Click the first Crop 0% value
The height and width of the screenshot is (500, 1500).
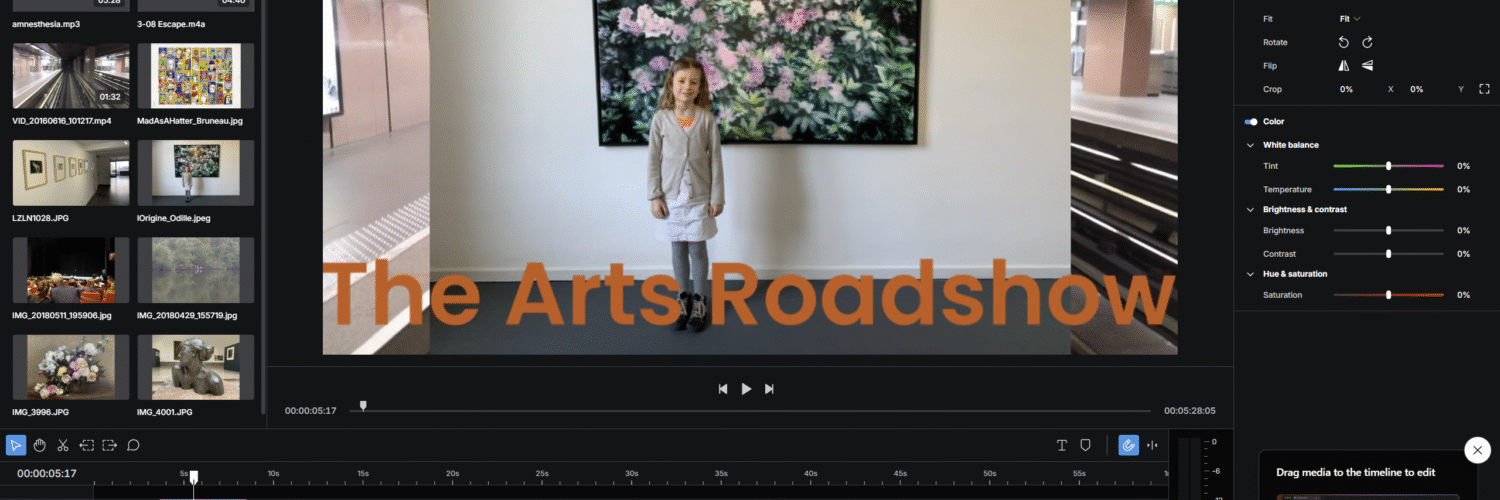pyautogui.click(x=1346, y=89)
